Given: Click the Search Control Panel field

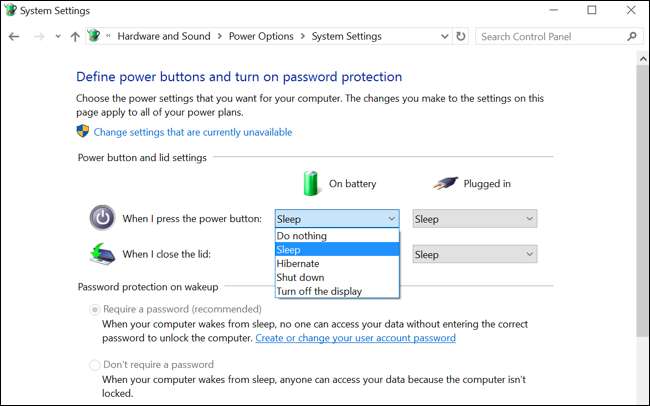Looking at the screenshot, I should pos(550,36).
